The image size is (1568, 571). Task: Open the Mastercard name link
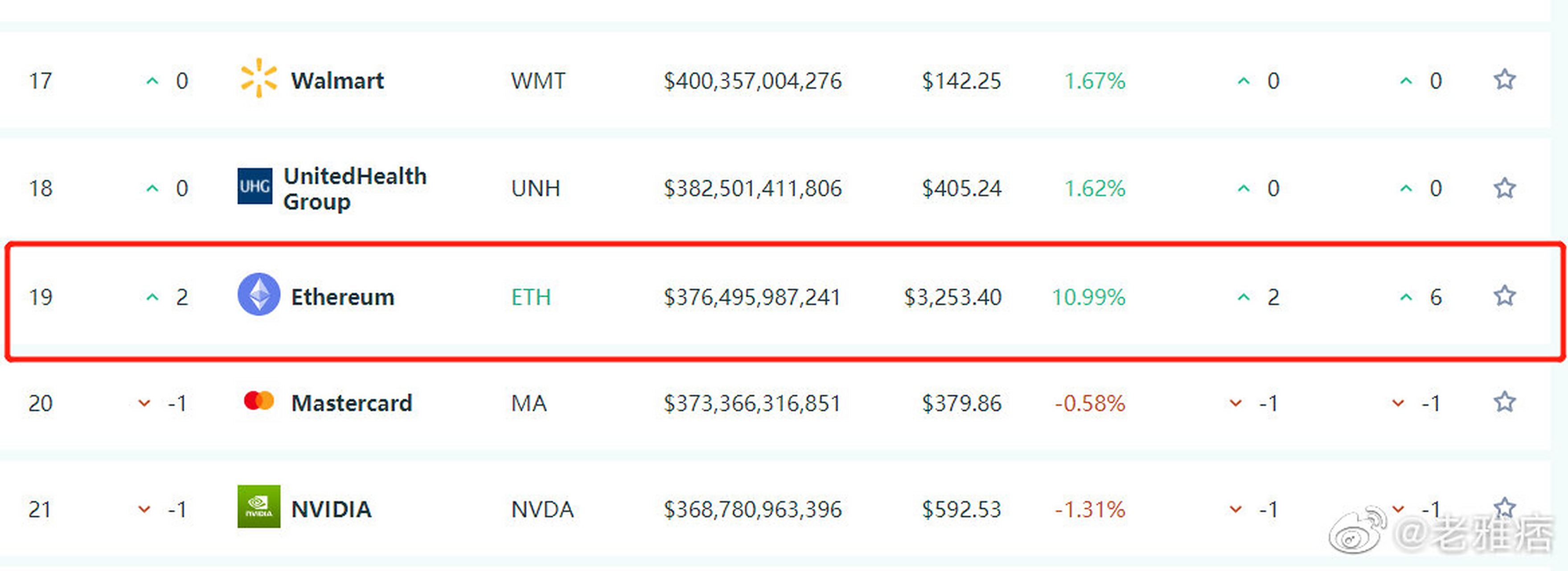click(351, 403)
